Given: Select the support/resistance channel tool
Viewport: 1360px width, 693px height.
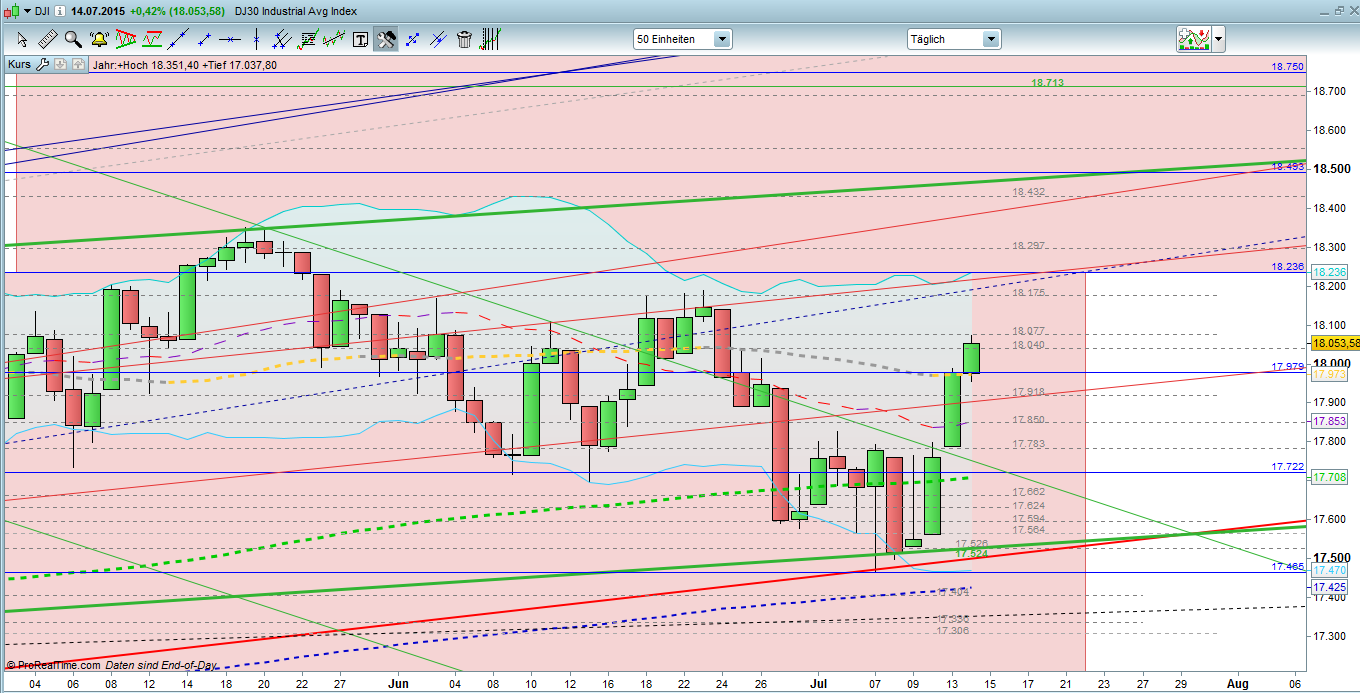Looking at the screenshot, I should point(152,39).
